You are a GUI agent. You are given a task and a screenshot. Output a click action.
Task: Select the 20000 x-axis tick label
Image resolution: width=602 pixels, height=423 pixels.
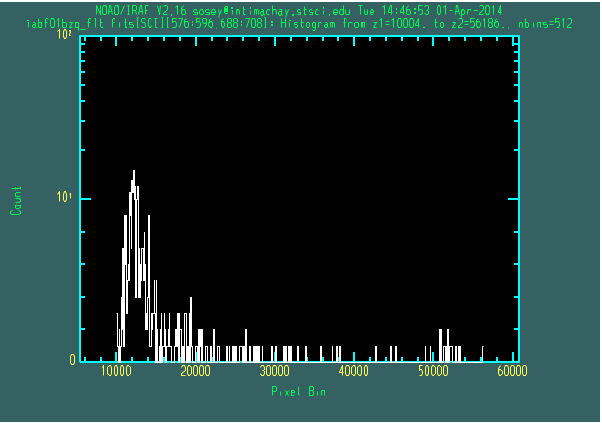click(x=195, y=371)
